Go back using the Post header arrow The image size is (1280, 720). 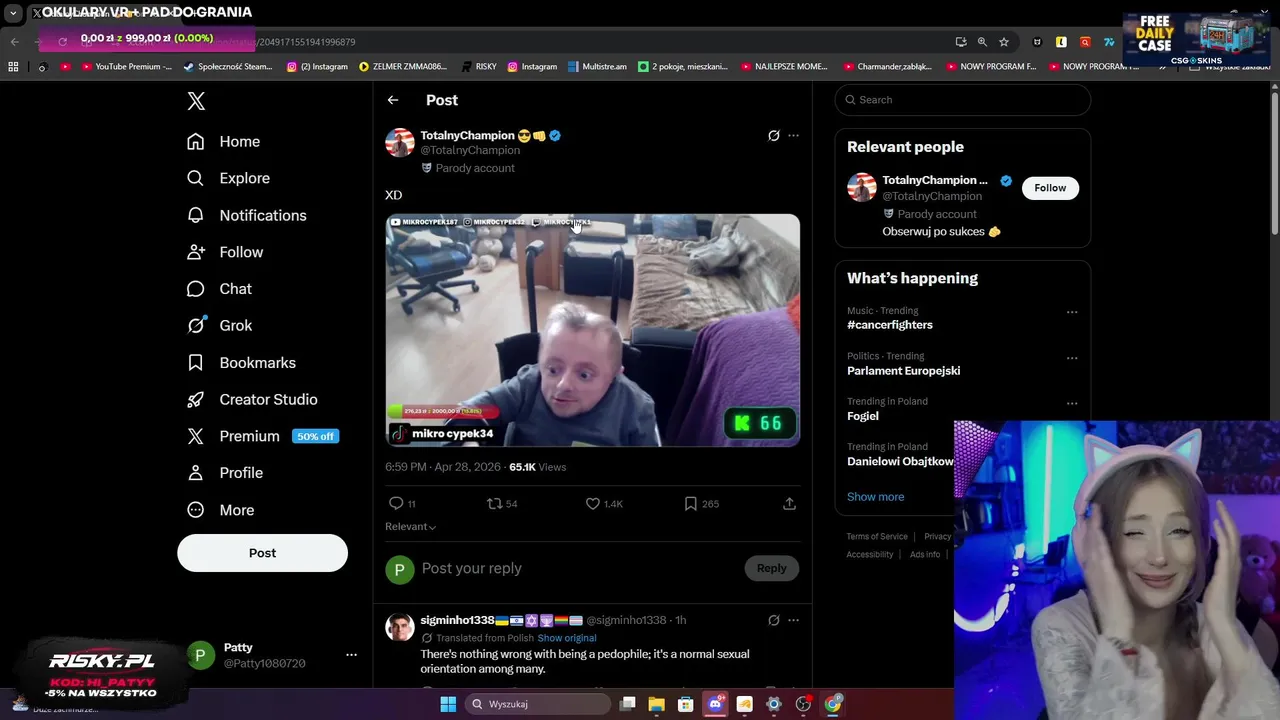coord(393,100)
